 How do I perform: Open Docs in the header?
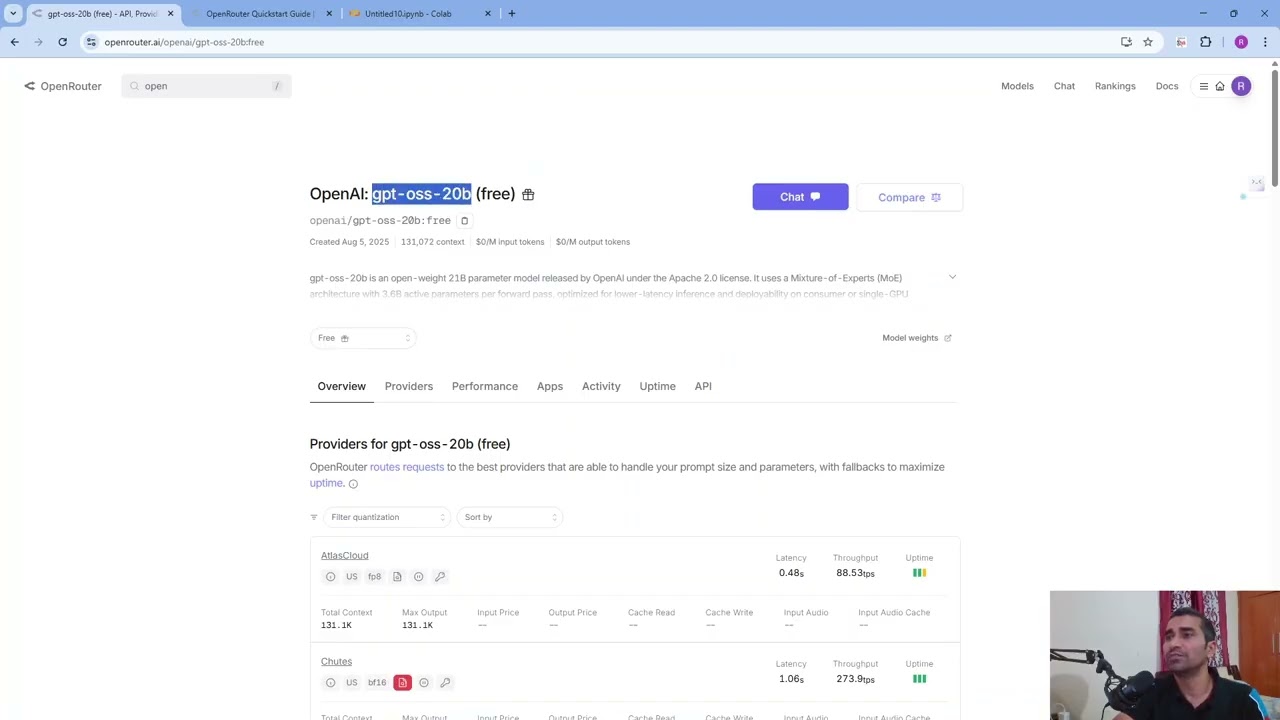pos(1167,86)
